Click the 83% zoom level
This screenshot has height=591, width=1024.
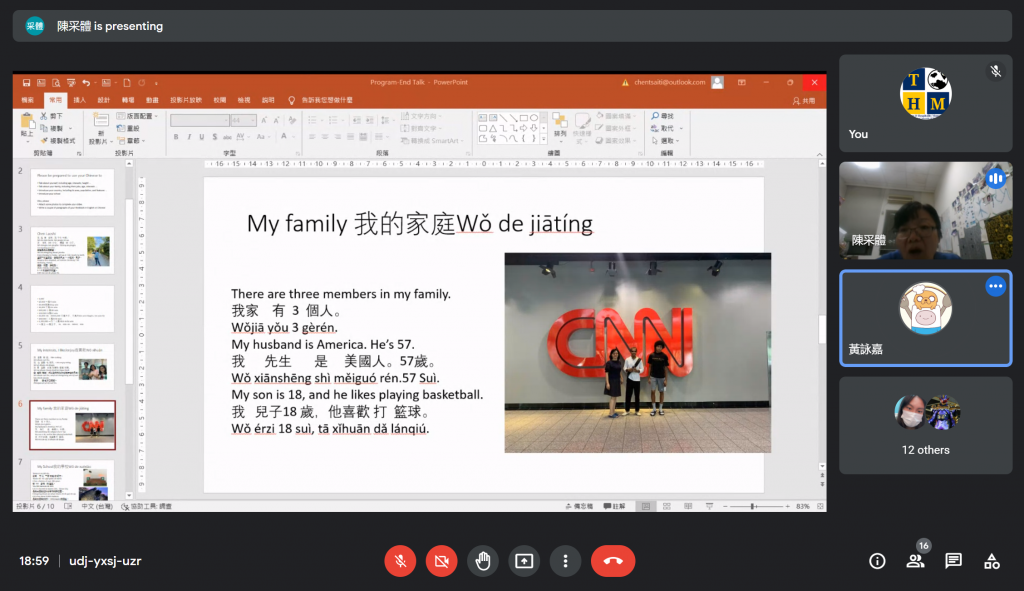coord(803,506)
